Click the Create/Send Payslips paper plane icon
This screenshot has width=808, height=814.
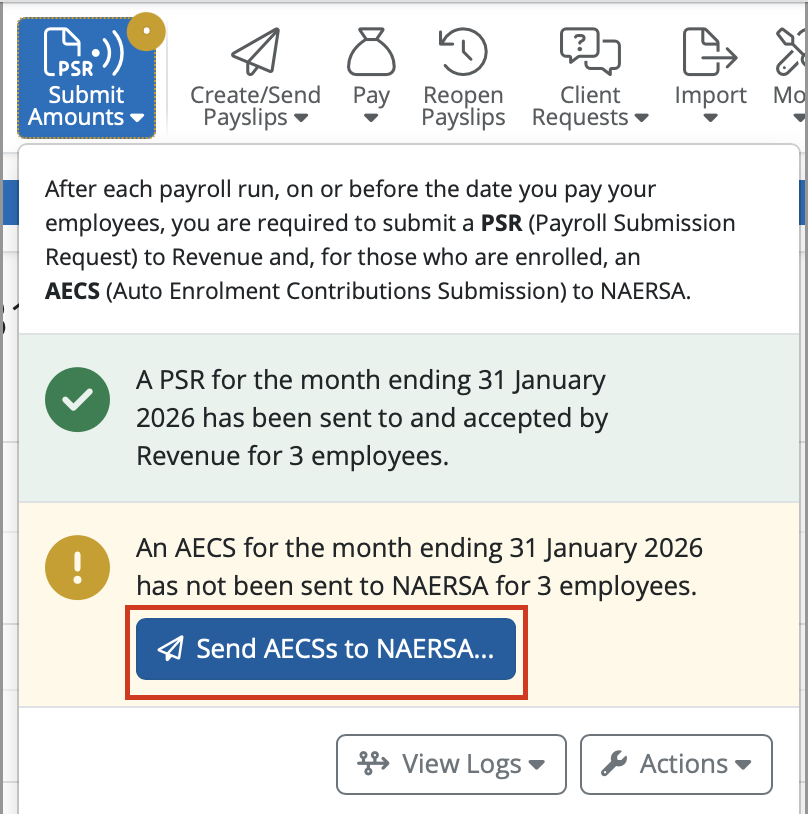click(x=255, y=52)
